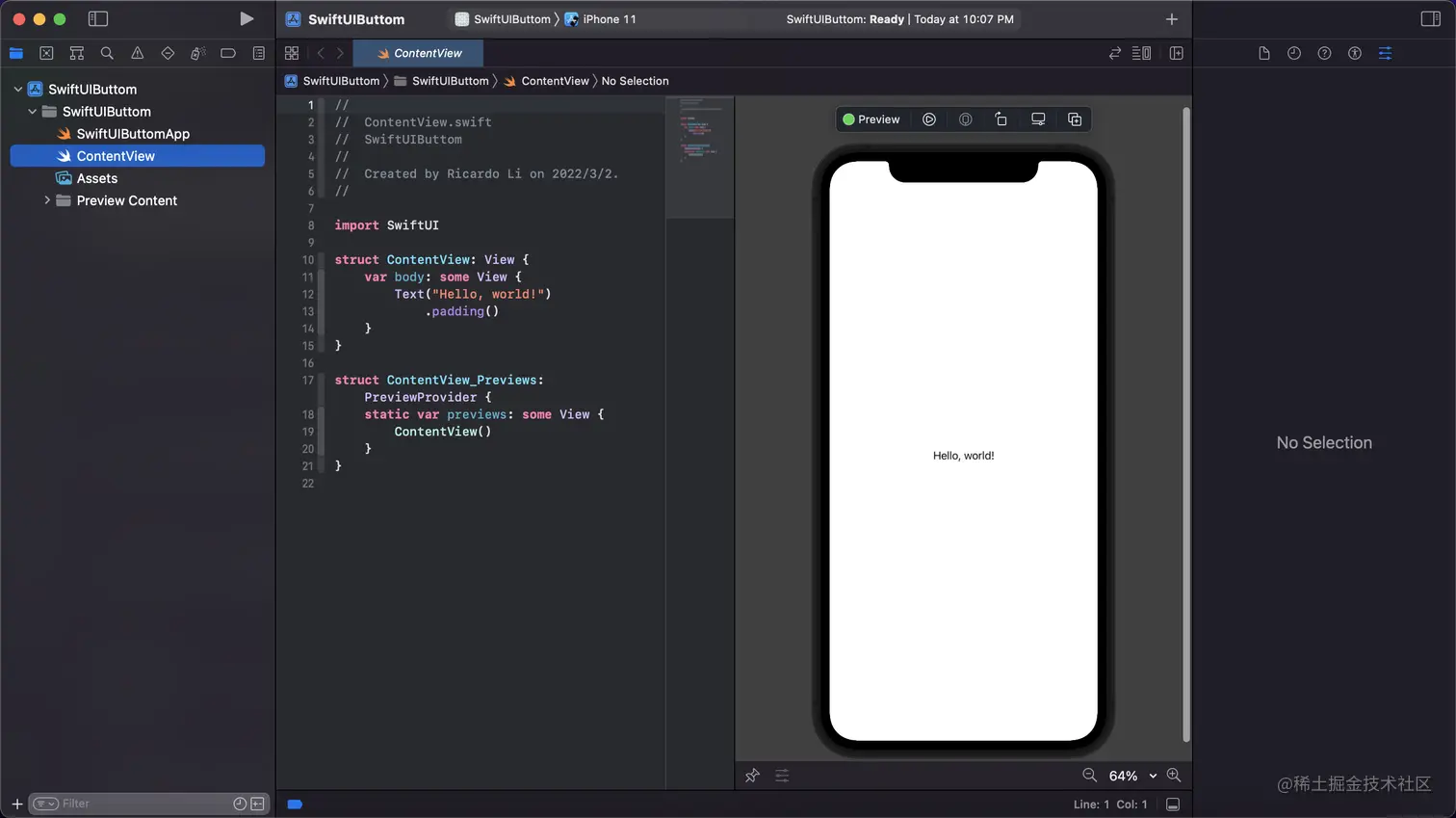Select the Issue navigator warning triangle icon
The image size is (1456, 818).
point(138,53)
